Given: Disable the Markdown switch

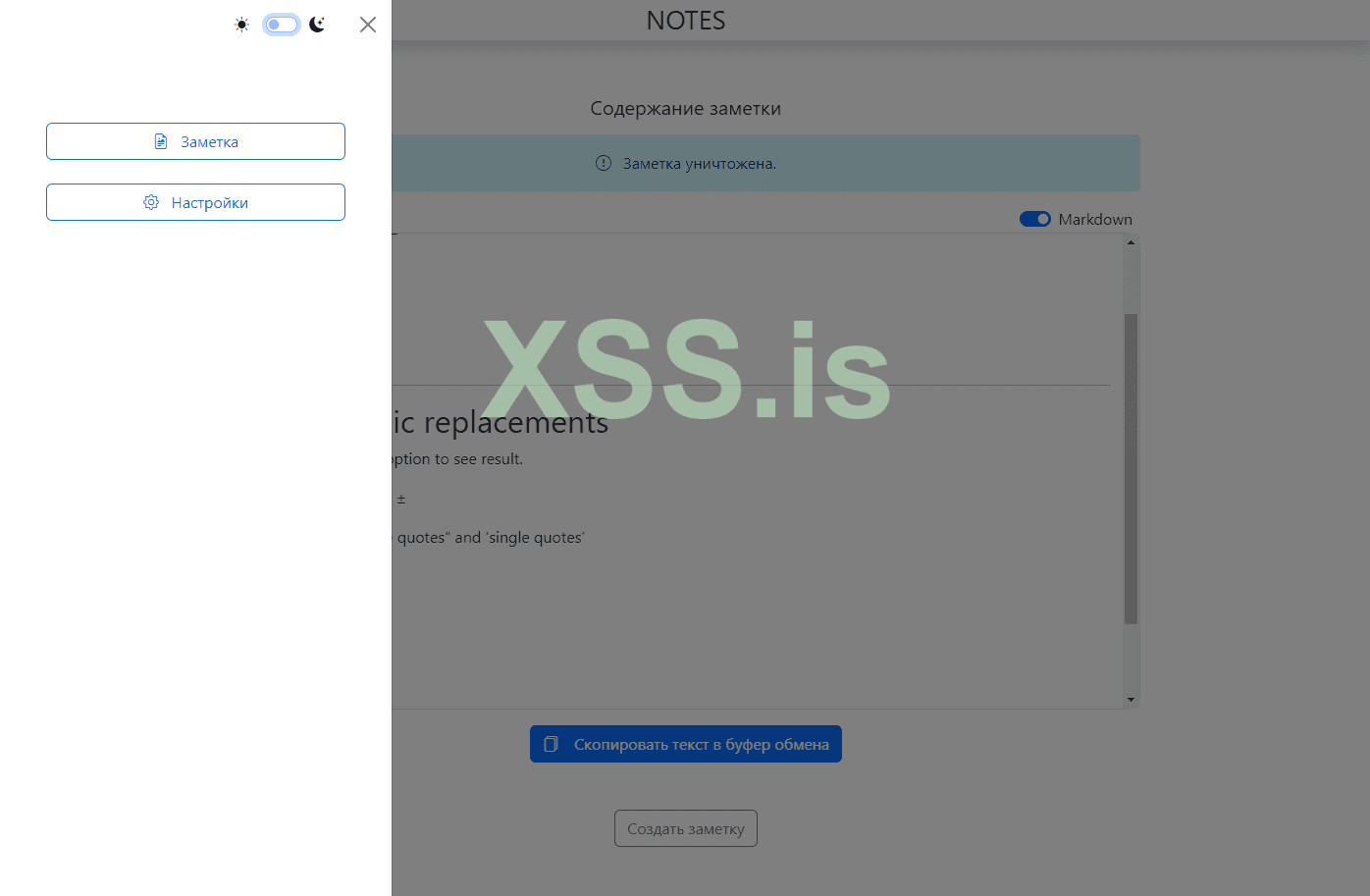Looking at the screenshot, I should point(1035,219).
